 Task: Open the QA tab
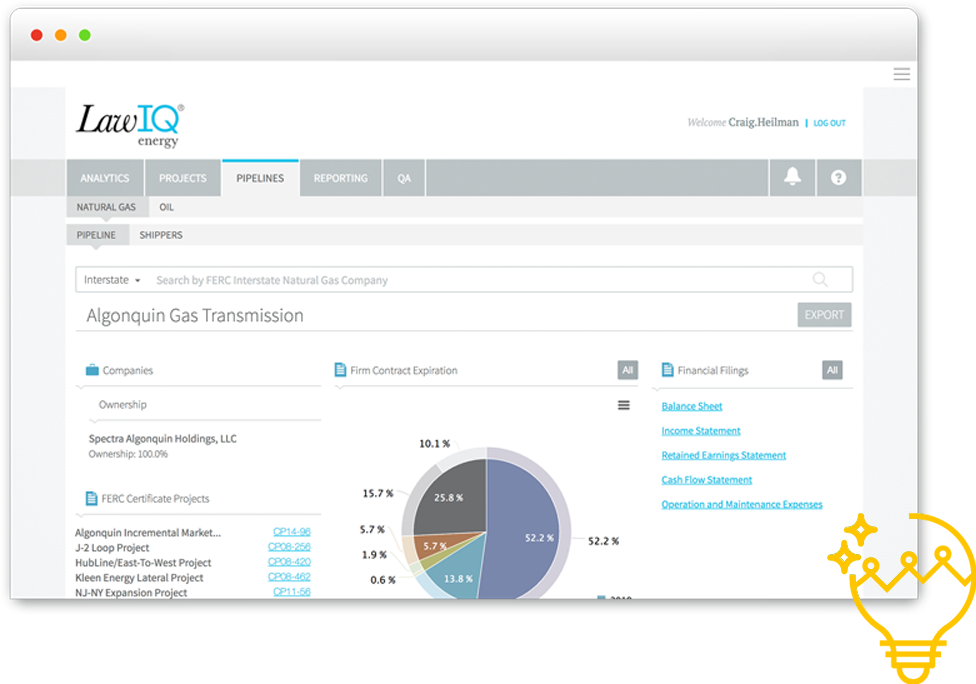click(x=404, y=178)
